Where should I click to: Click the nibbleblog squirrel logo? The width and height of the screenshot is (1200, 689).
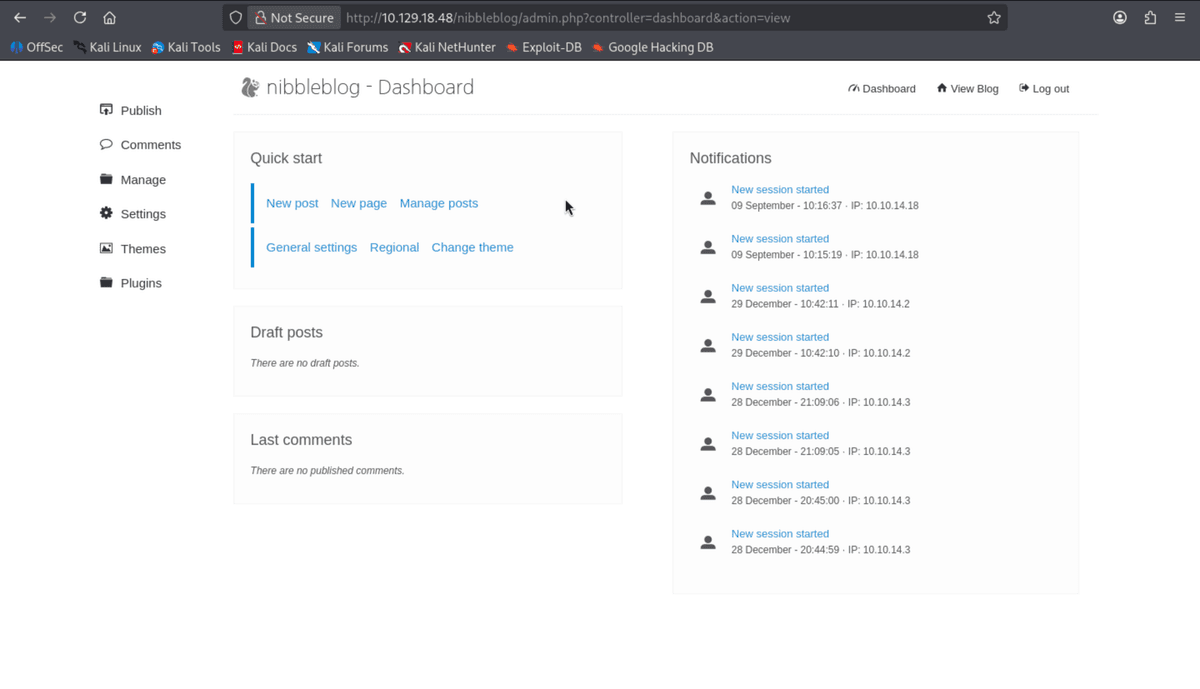250,87
